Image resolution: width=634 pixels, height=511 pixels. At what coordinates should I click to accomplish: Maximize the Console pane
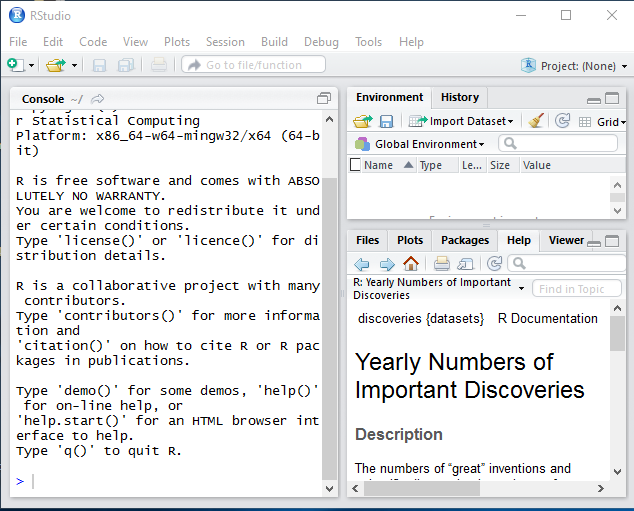click(323, 99)
